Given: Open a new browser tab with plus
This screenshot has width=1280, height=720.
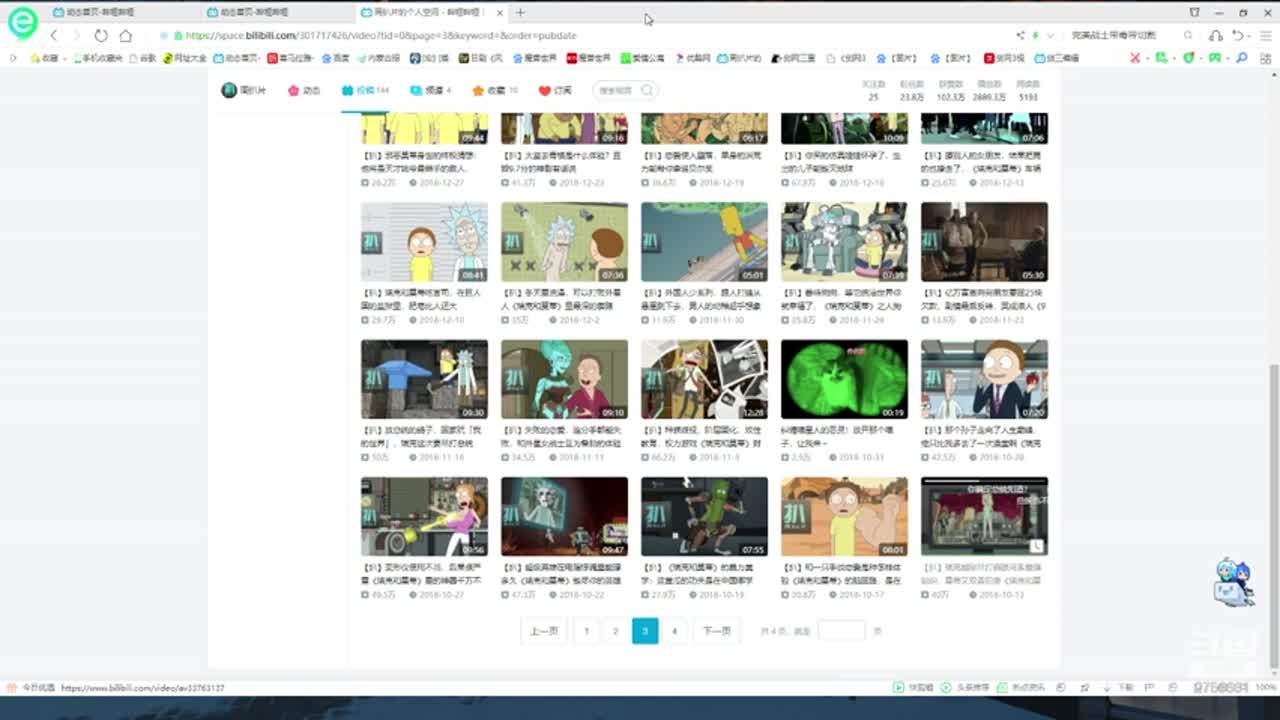Looking at the screenshot, I should point(520,12).
